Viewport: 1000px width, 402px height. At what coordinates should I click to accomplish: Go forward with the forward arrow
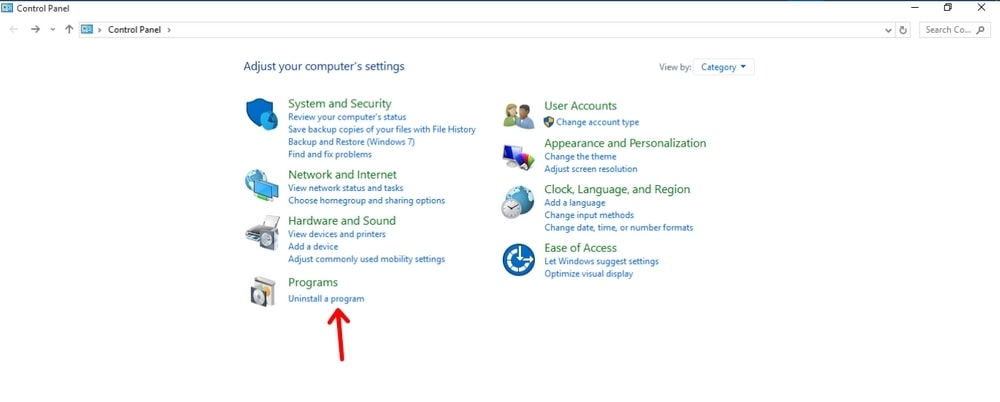point(36,29)
